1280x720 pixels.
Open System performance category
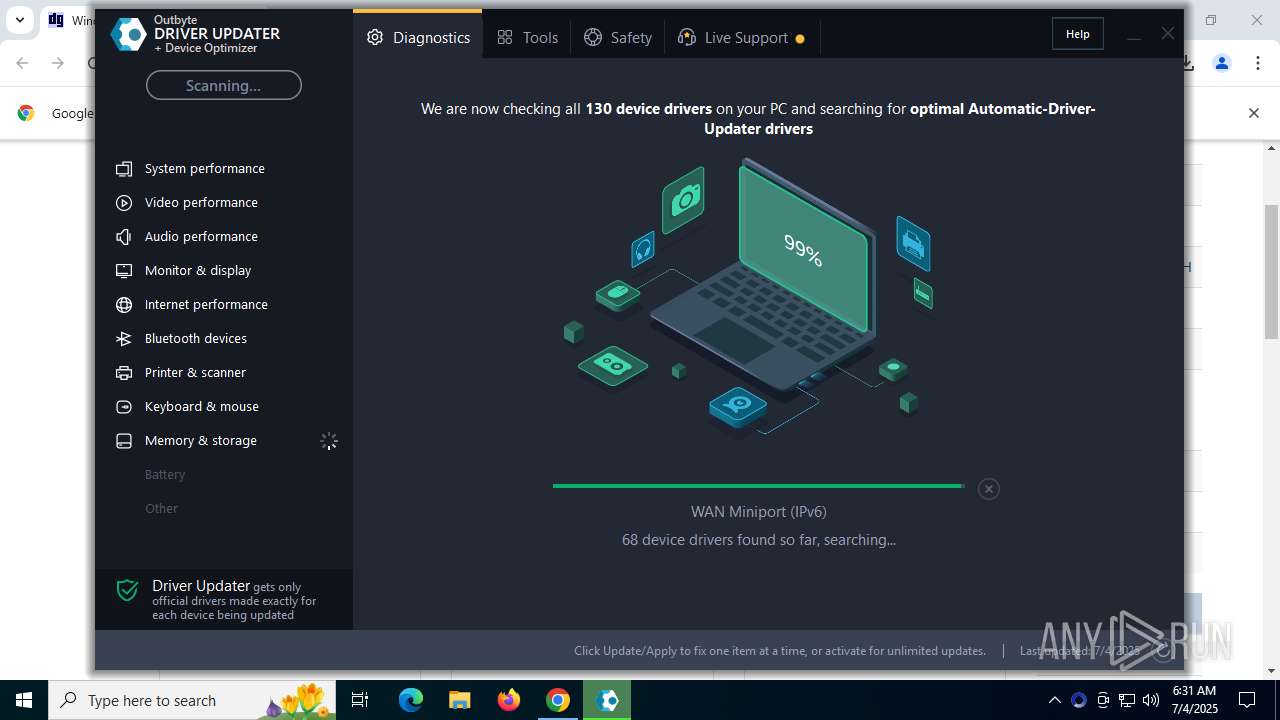point(205,169)
